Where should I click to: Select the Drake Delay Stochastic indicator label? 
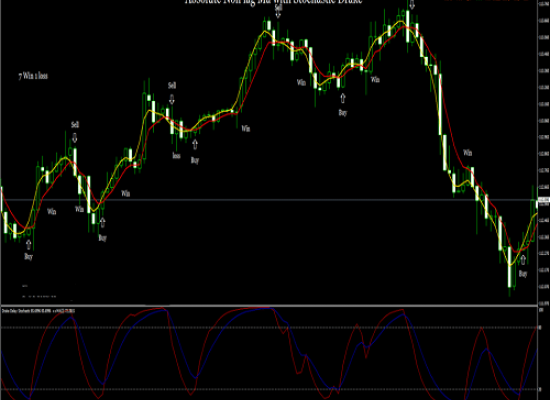(x=38, y=311)
